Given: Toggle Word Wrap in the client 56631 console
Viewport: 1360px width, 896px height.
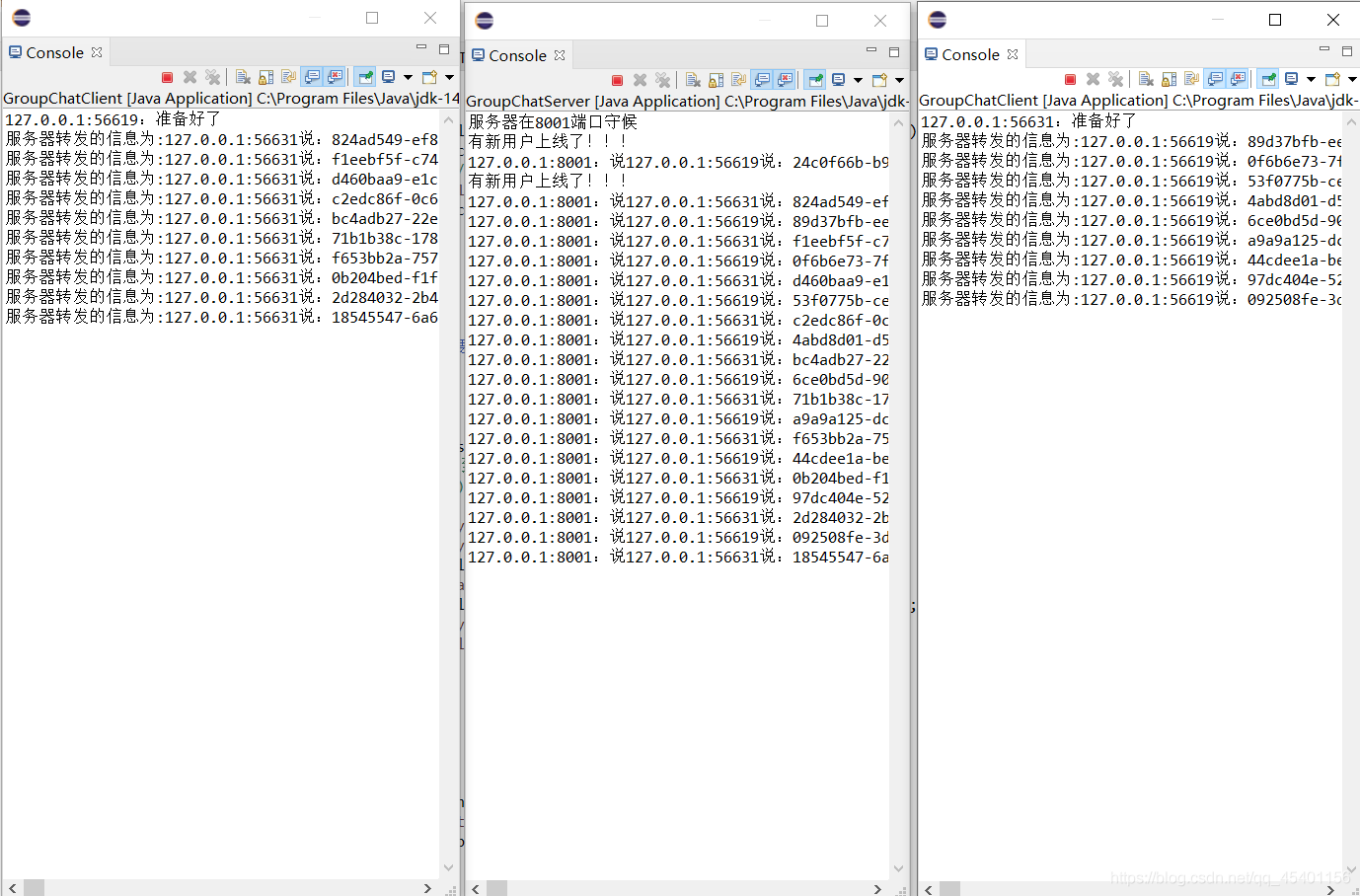Looking at the screenshot, I should coord(1191,79).
